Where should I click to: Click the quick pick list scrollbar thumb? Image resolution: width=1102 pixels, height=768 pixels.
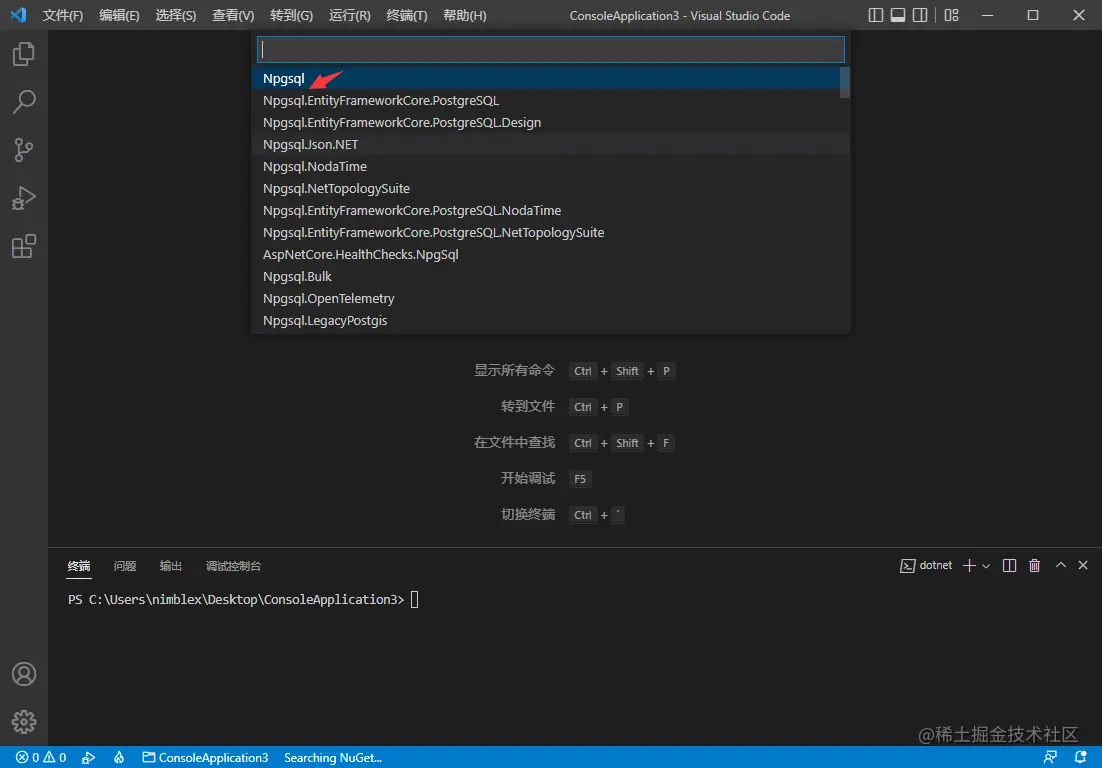click(x=845, y=82)
